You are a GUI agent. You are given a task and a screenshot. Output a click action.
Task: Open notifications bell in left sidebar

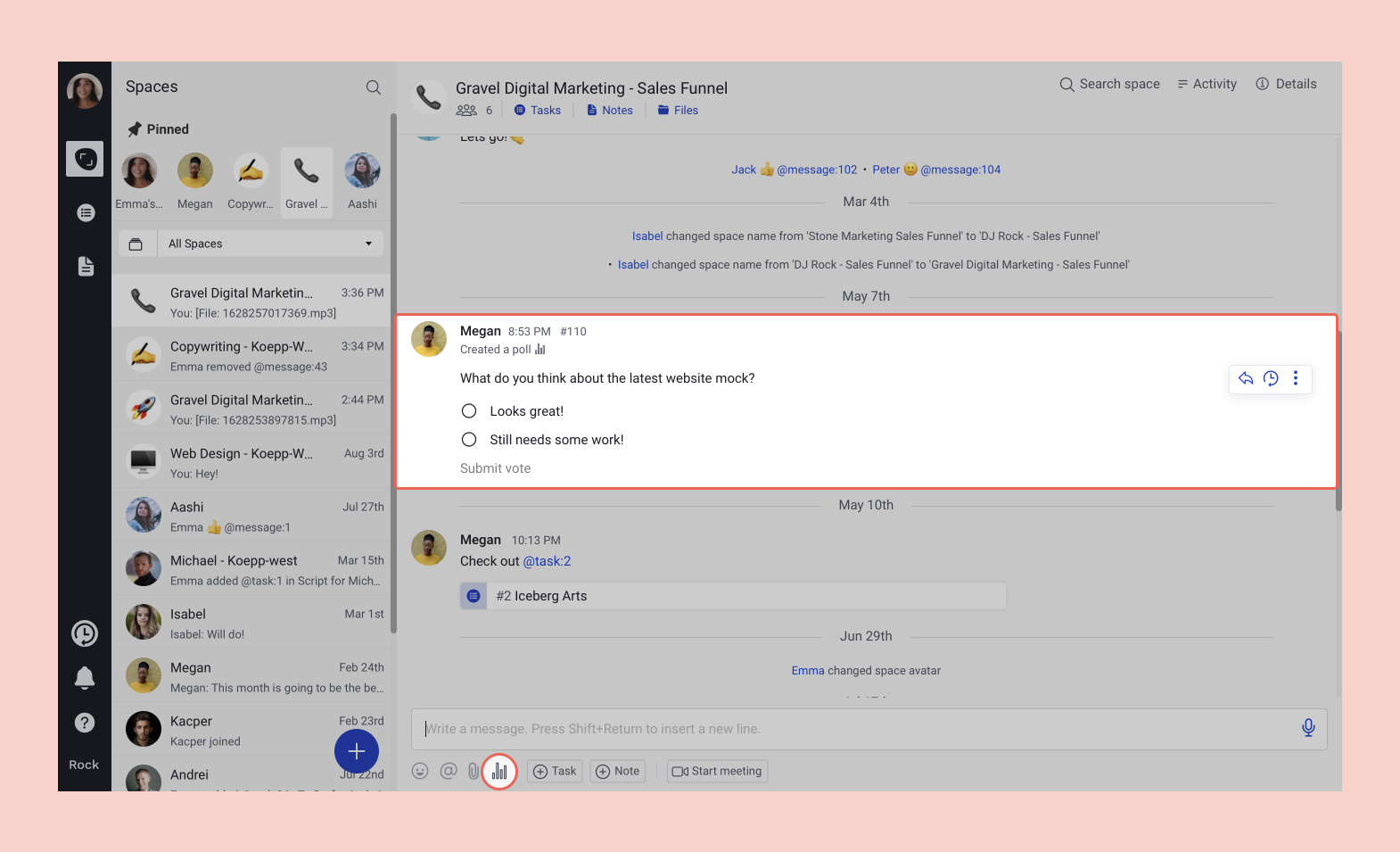pyautogui.click(x=85, y=678)
